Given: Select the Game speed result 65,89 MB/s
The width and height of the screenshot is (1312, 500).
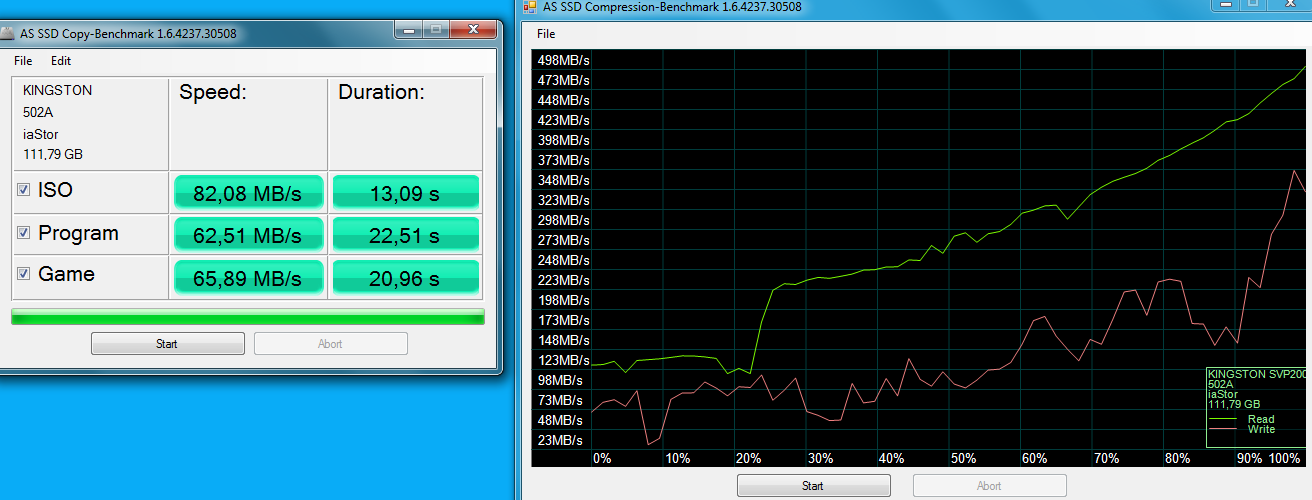Looking at the screenshot, I should coord(249,277).
